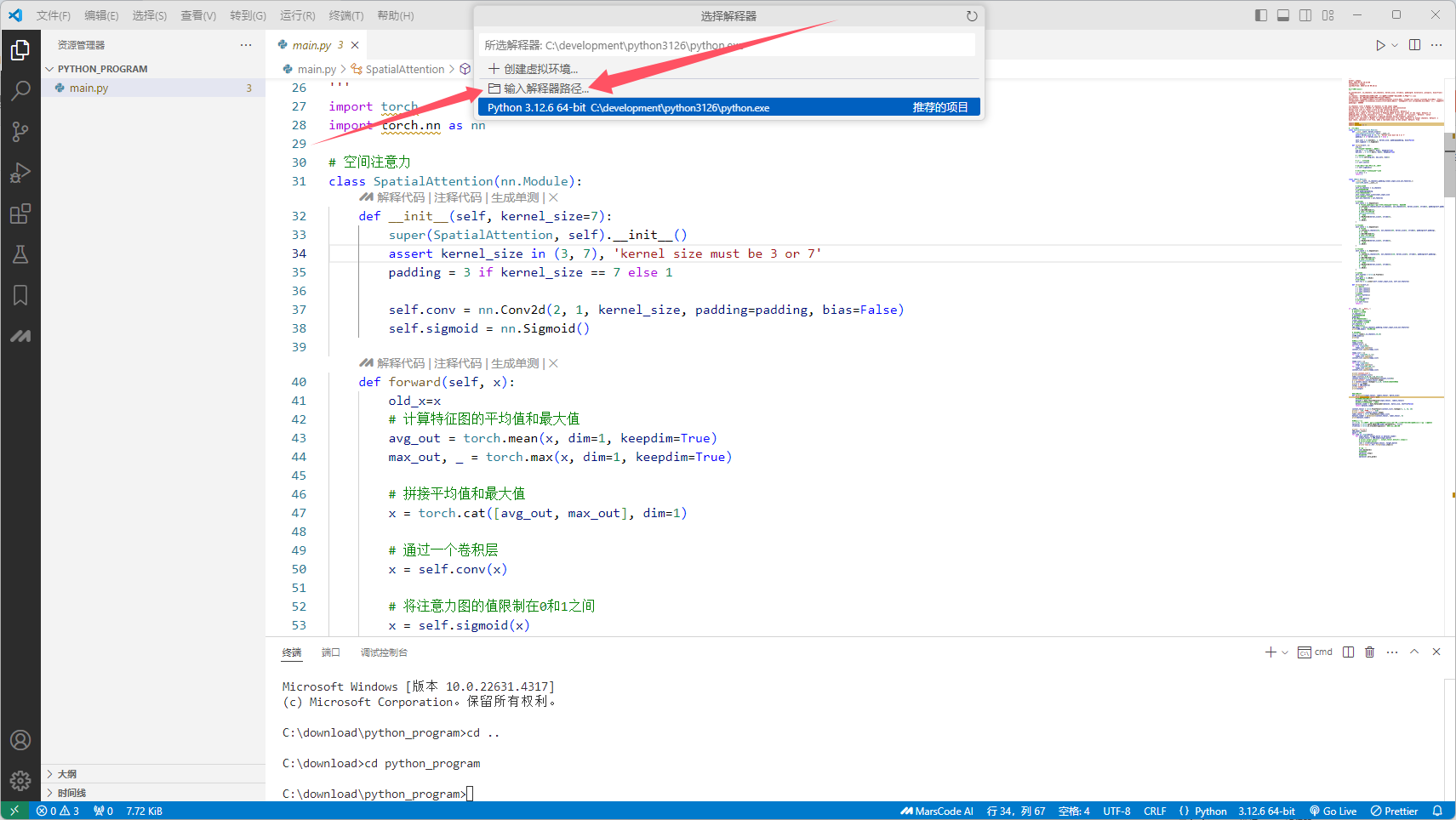Image resolution: width=1456 pixels, height=820 pixels.
Task: Open the Search view in activity bar
Action: click(20, 90)
